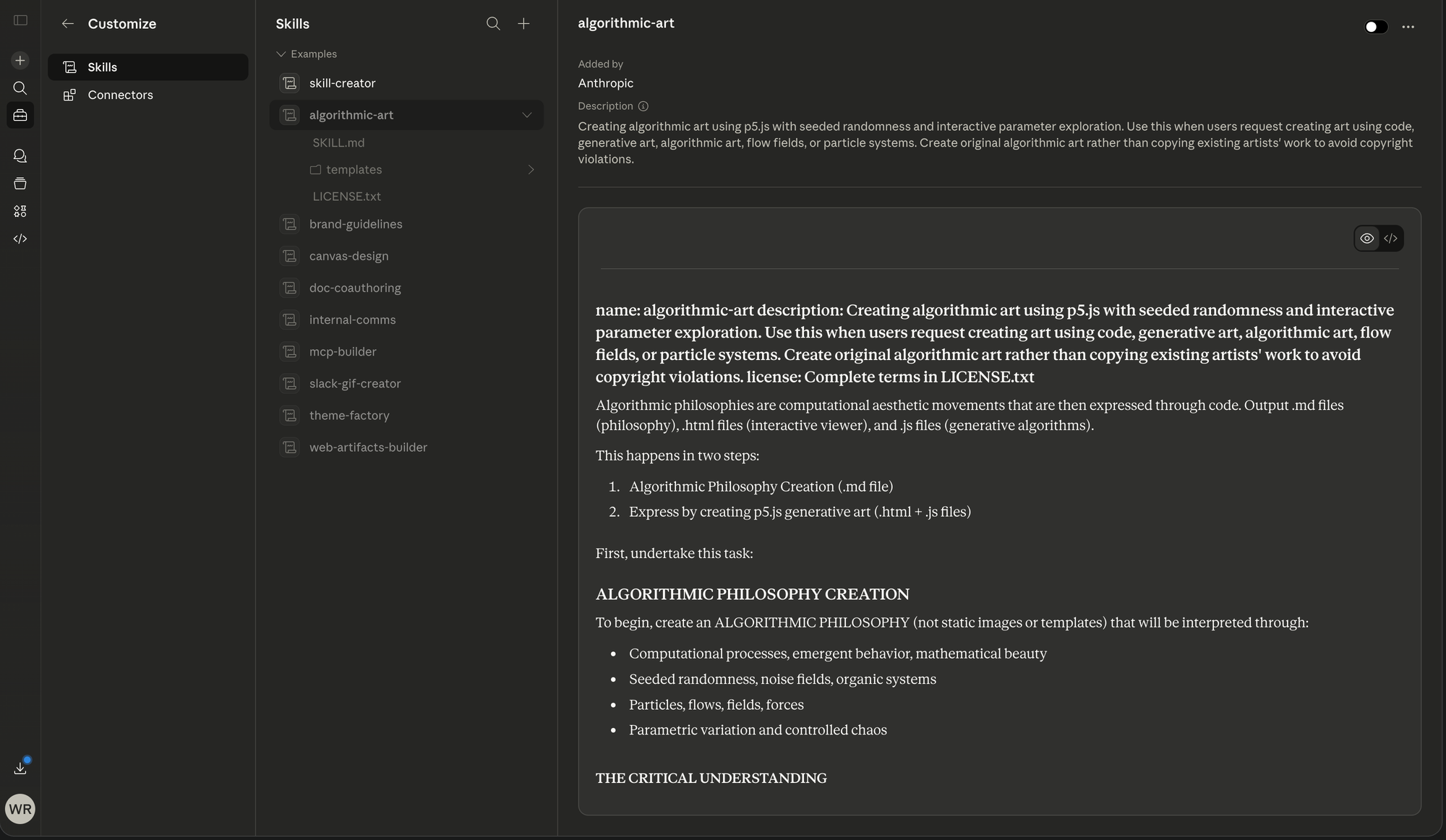1446x840 pixels.
Task: Click the download icon with blue dot
Action: [x=20, y=768]
